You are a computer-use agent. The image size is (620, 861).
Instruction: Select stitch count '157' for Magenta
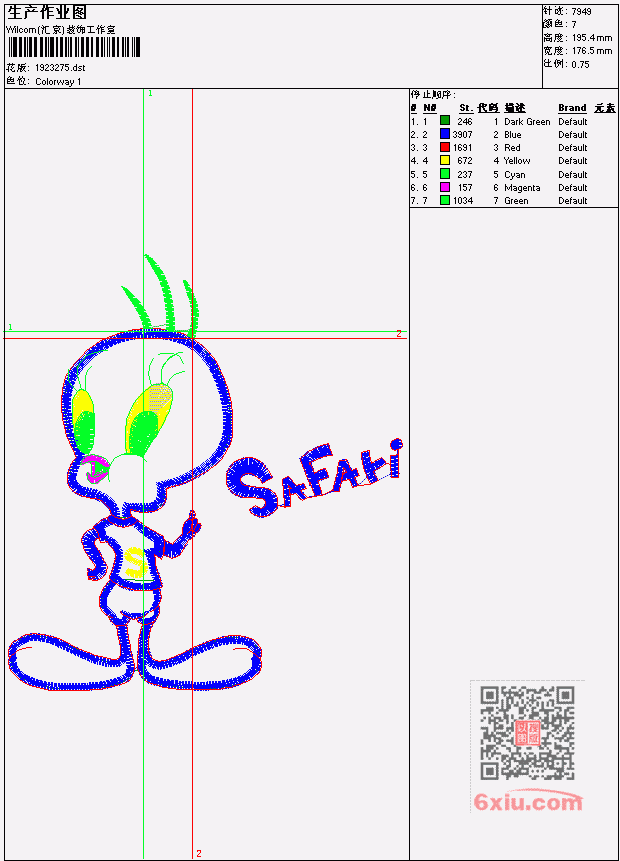465,188
